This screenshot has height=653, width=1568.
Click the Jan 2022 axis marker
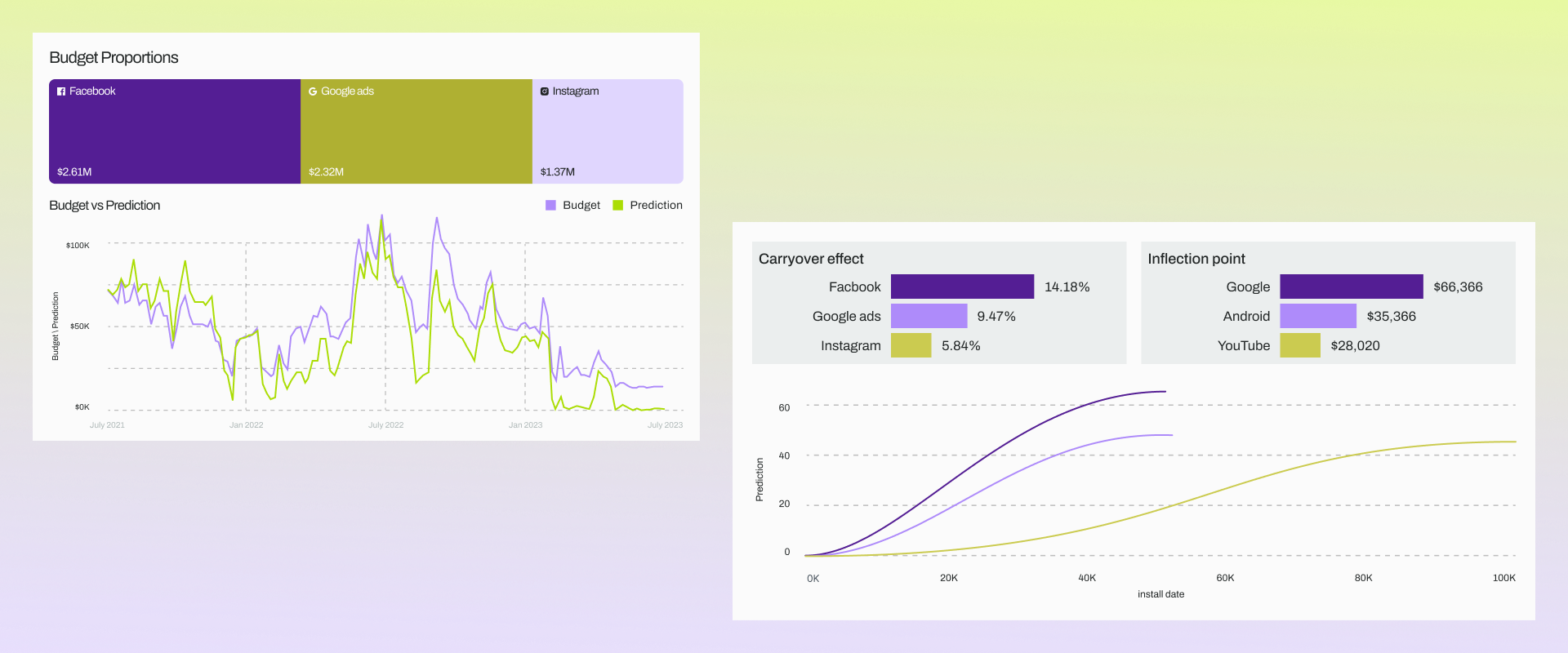(x=246, y=425)
